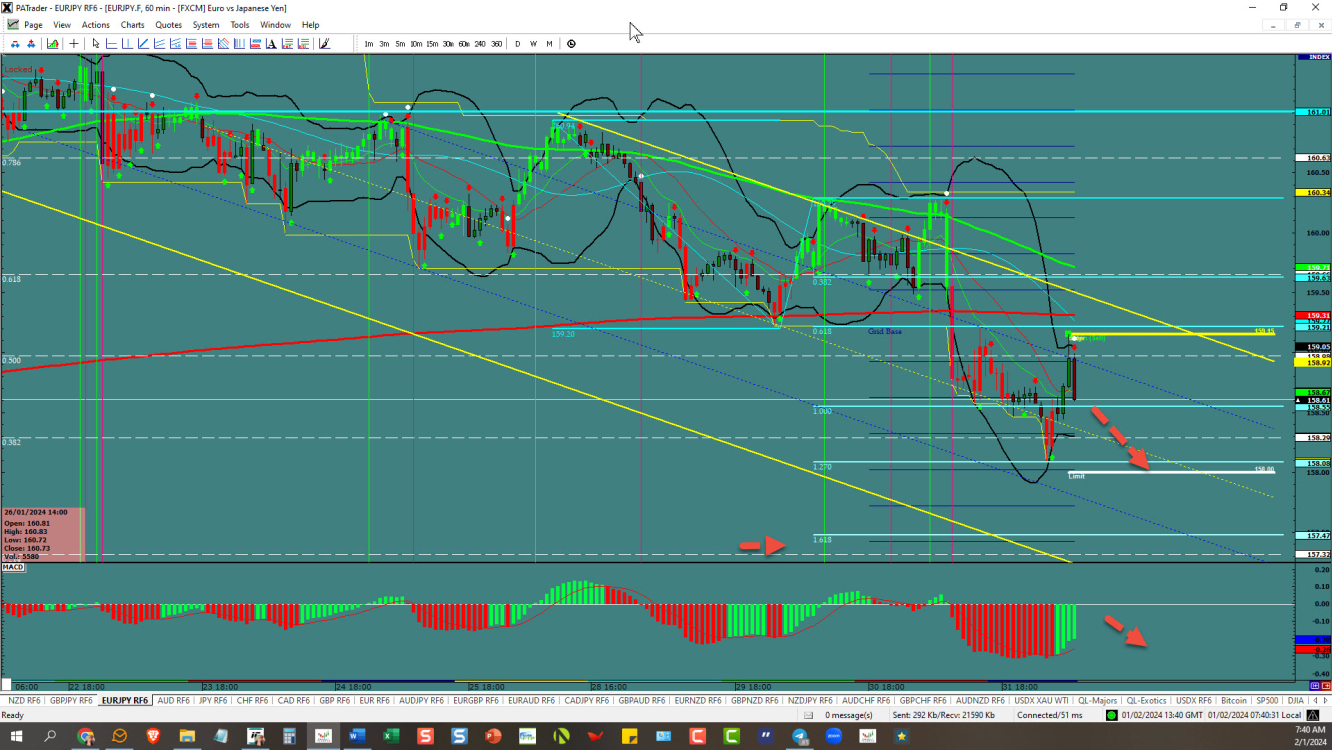
Task: Open PowerPoint from the taskbar
Action: click(493, 736)
